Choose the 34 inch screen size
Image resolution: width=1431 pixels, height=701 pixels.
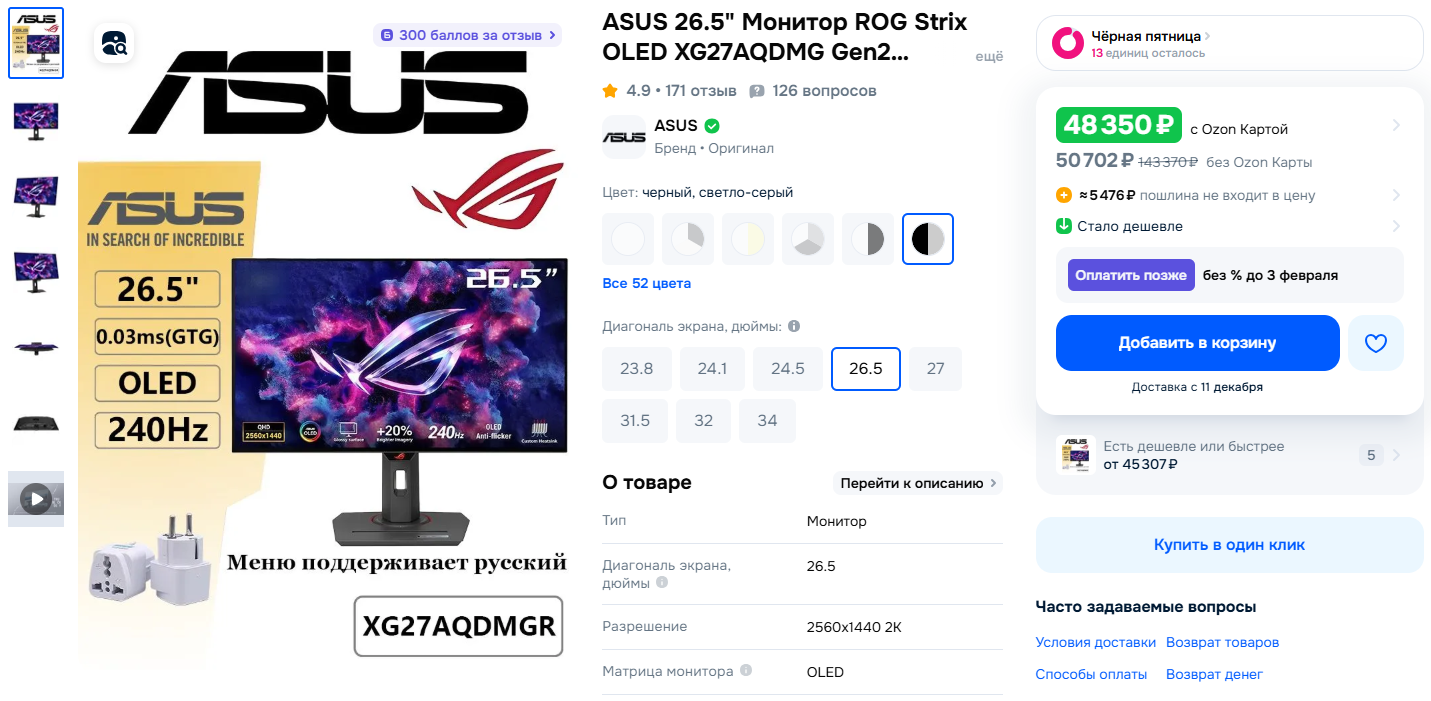coord(767,421)
